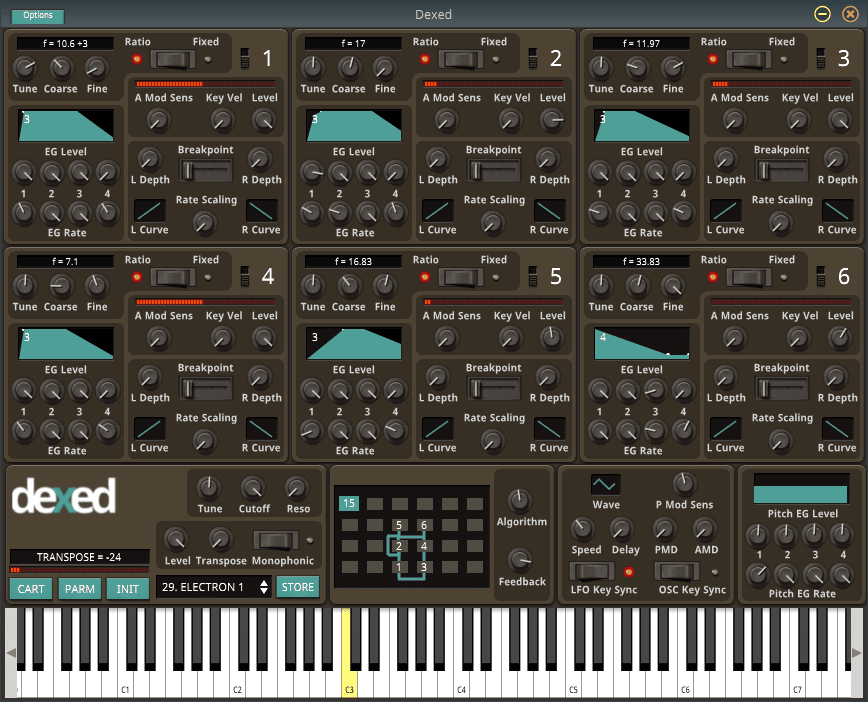This screenshot has width=868, height=702.
Task: Click operator 2 L Curve icon
Action: click(x=437, y=211)
